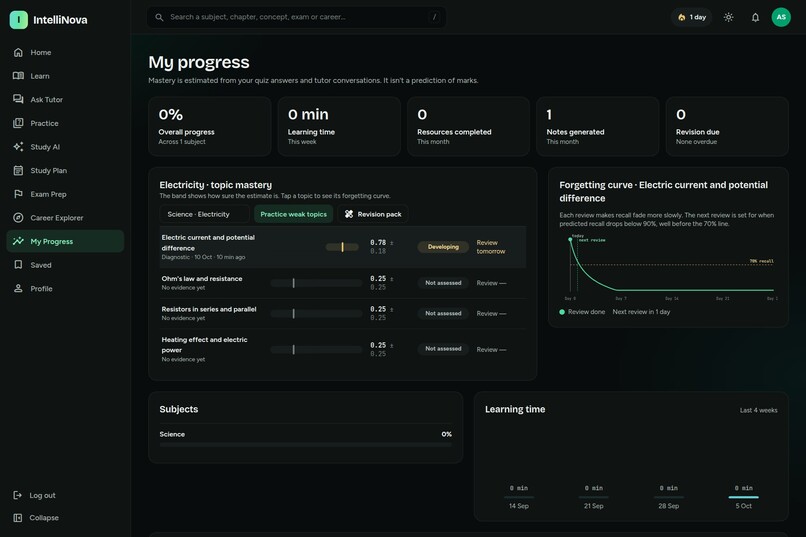Viewport: 806px width, 537px height.
Task: Select Heating effect and electric power row
Action: pos(343,349)
